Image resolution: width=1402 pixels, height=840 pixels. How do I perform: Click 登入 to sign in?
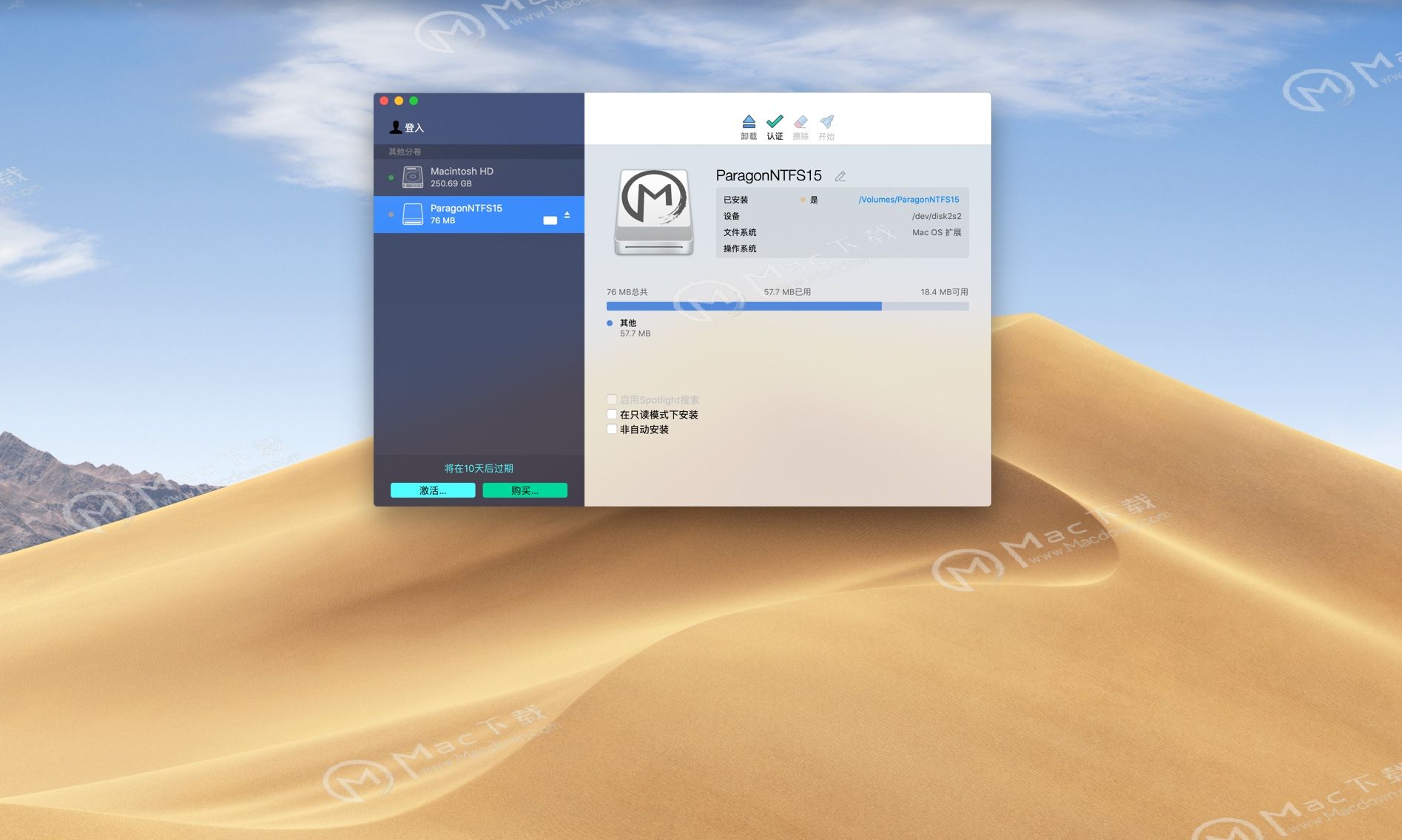tap(414, 128)
